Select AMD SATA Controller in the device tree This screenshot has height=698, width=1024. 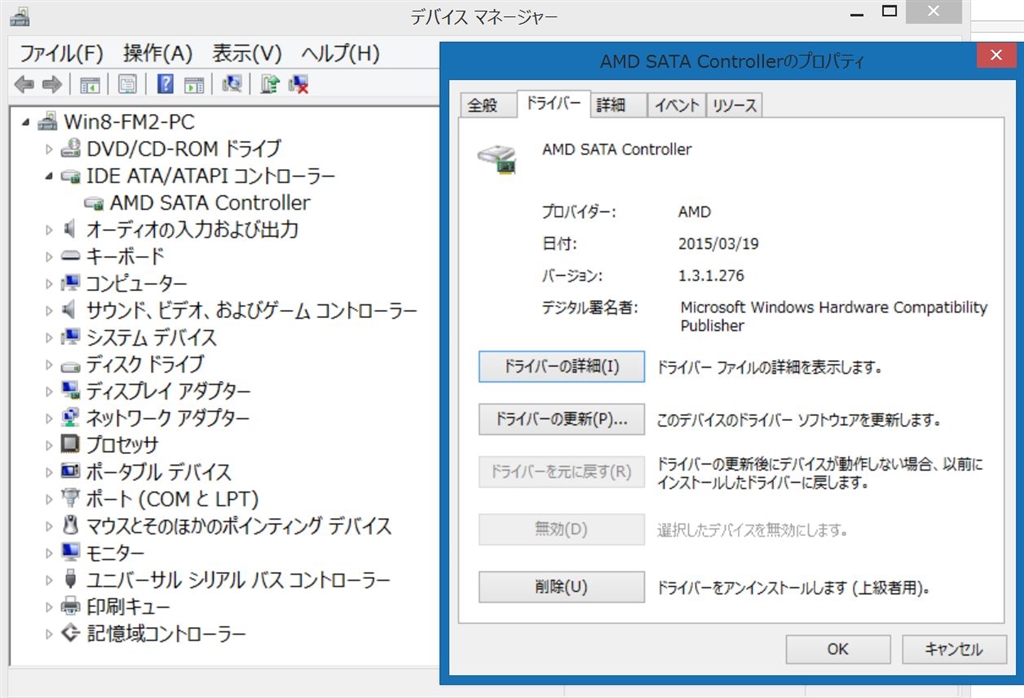[x=210, y=203]
